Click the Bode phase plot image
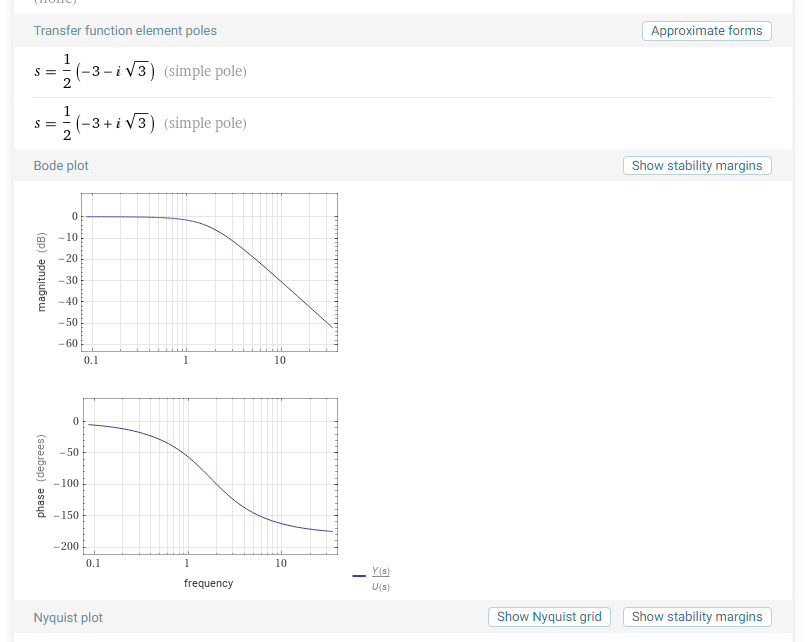 (x=209, y=475)
